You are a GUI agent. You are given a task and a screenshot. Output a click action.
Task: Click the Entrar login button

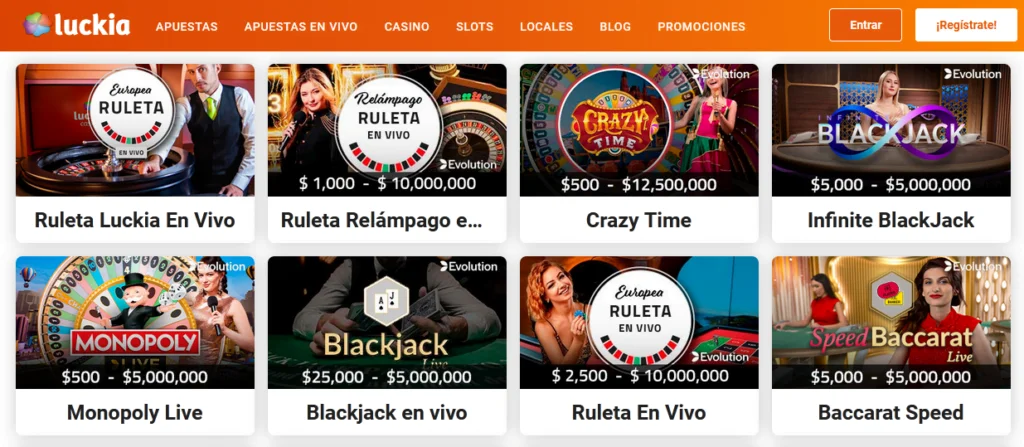(x=865, y=25)
